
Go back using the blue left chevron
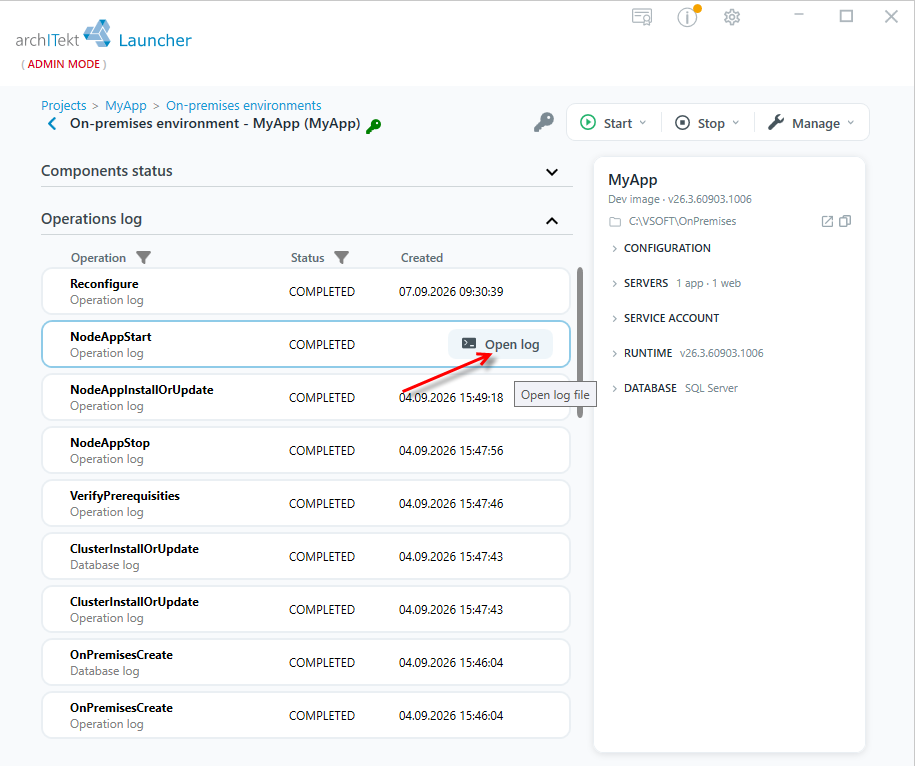pyautogui.click(x=52, y=124)
